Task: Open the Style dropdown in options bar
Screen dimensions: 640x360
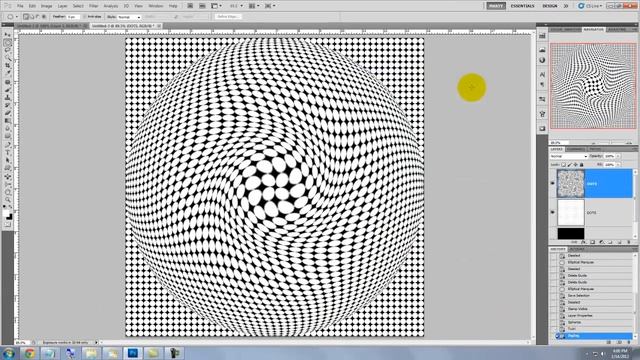Action: (x=129, y=17)
